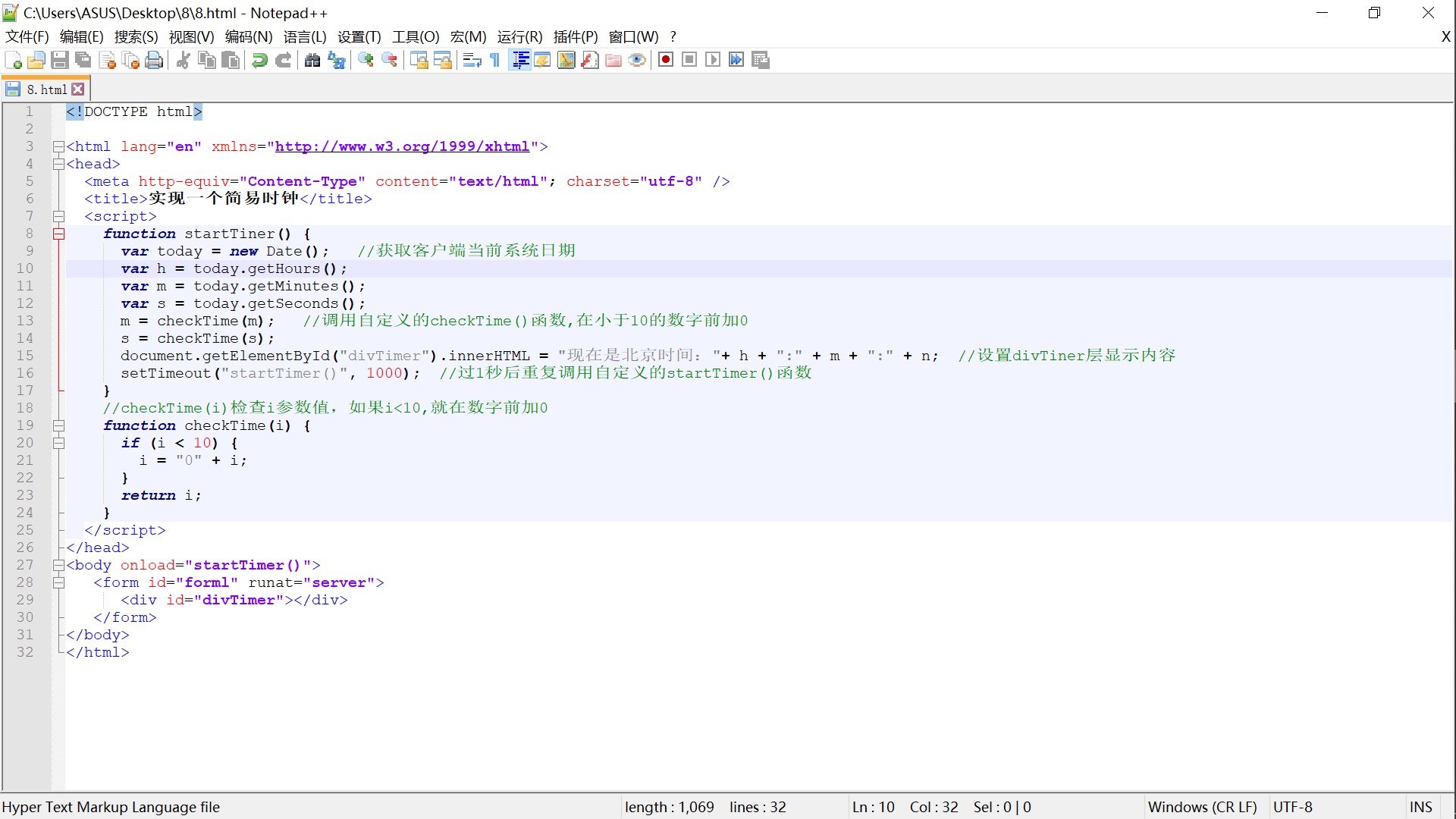Click the Zoom In magnifier icon

[366, 61]
